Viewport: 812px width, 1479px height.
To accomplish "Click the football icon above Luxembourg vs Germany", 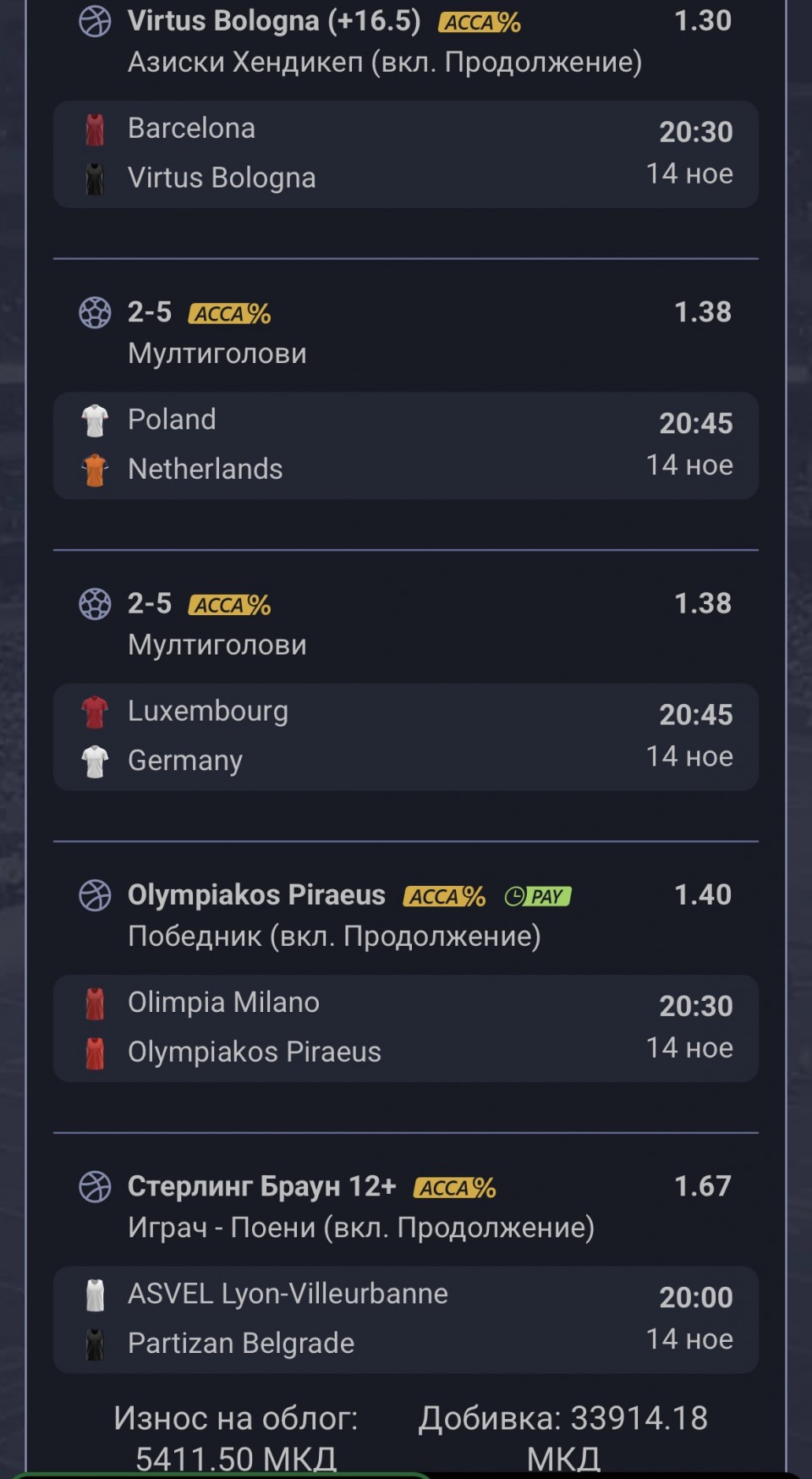I will point(95,604).
